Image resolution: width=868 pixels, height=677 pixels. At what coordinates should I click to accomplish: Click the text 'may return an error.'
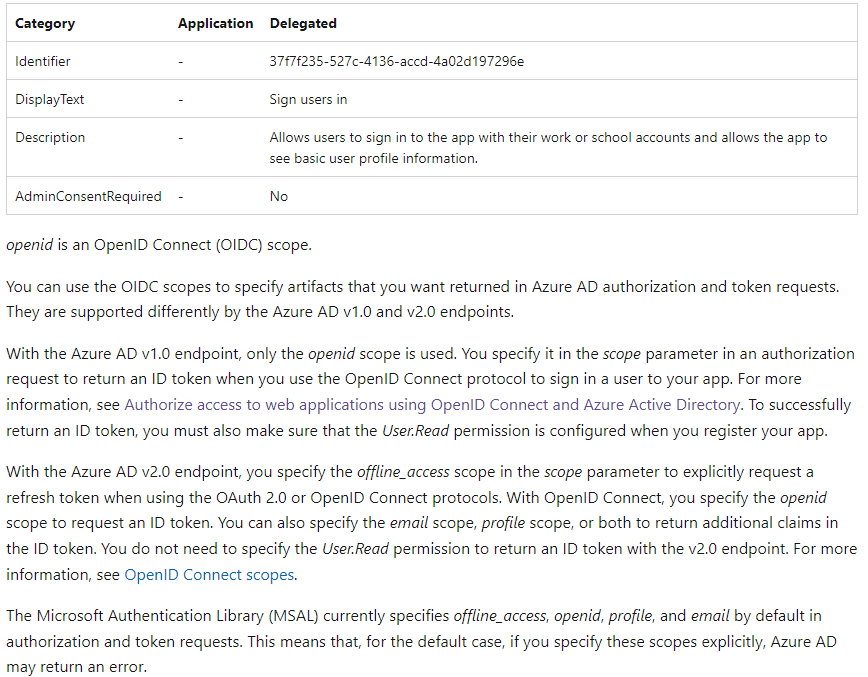pos(76,666)
